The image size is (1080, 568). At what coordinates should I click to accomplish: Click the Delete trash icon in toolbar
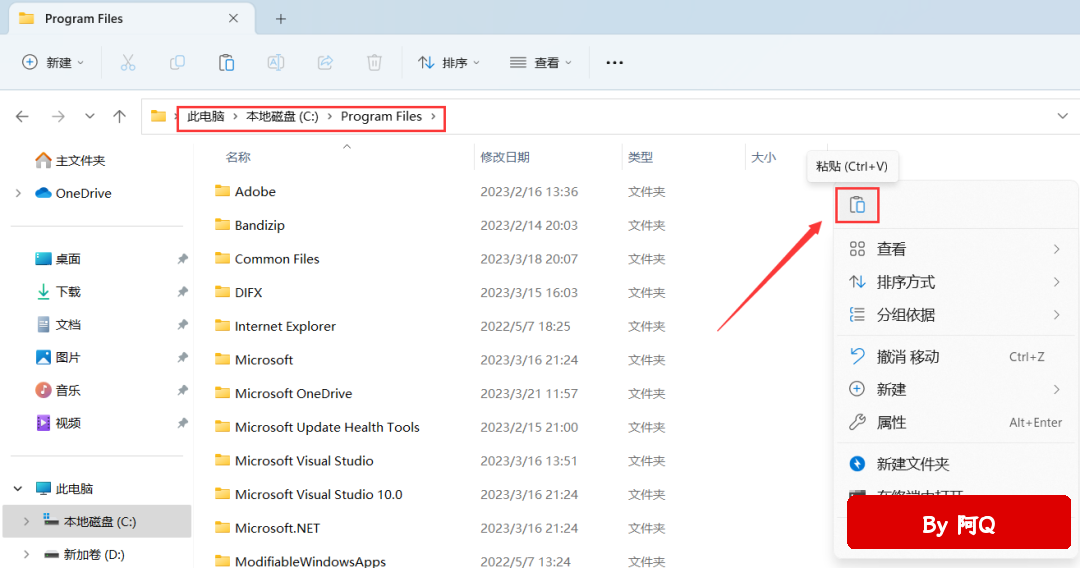[x=374, y=62]
